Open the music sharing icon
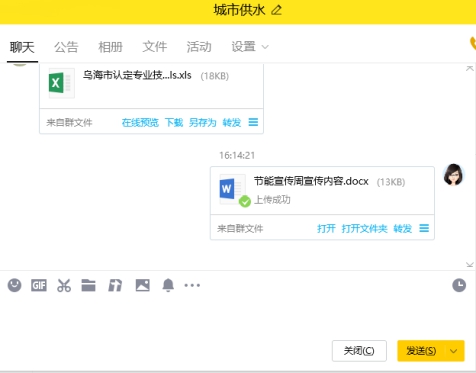The image size is (476, 373). 115,285
